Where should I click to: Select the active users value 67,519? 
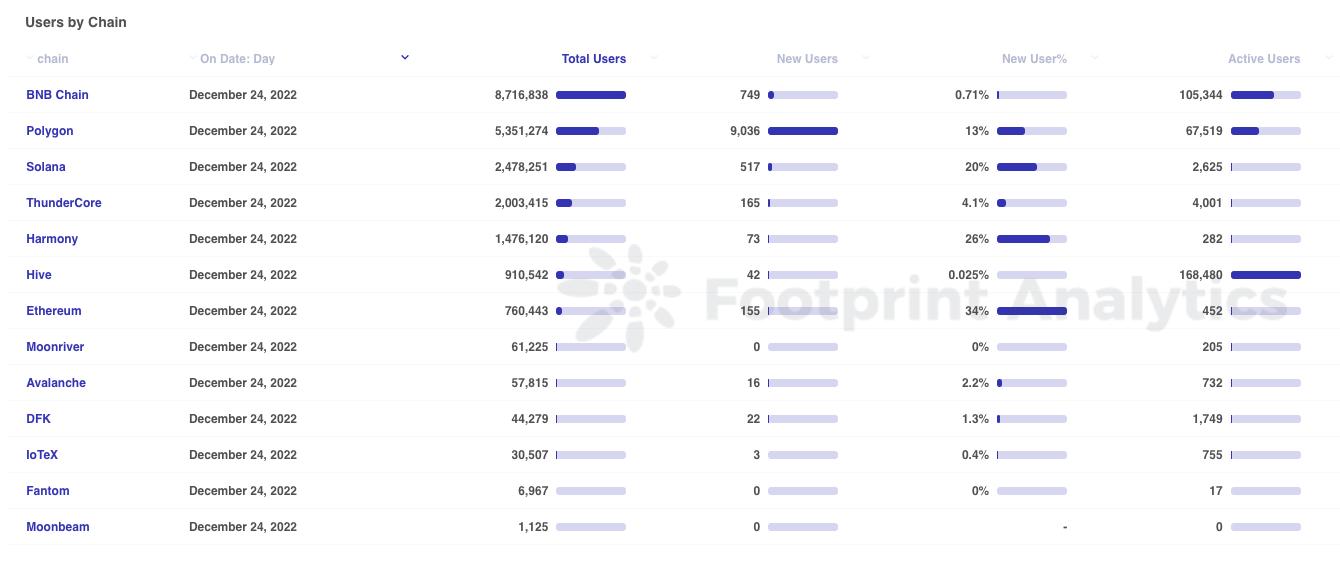point(1204,131)
